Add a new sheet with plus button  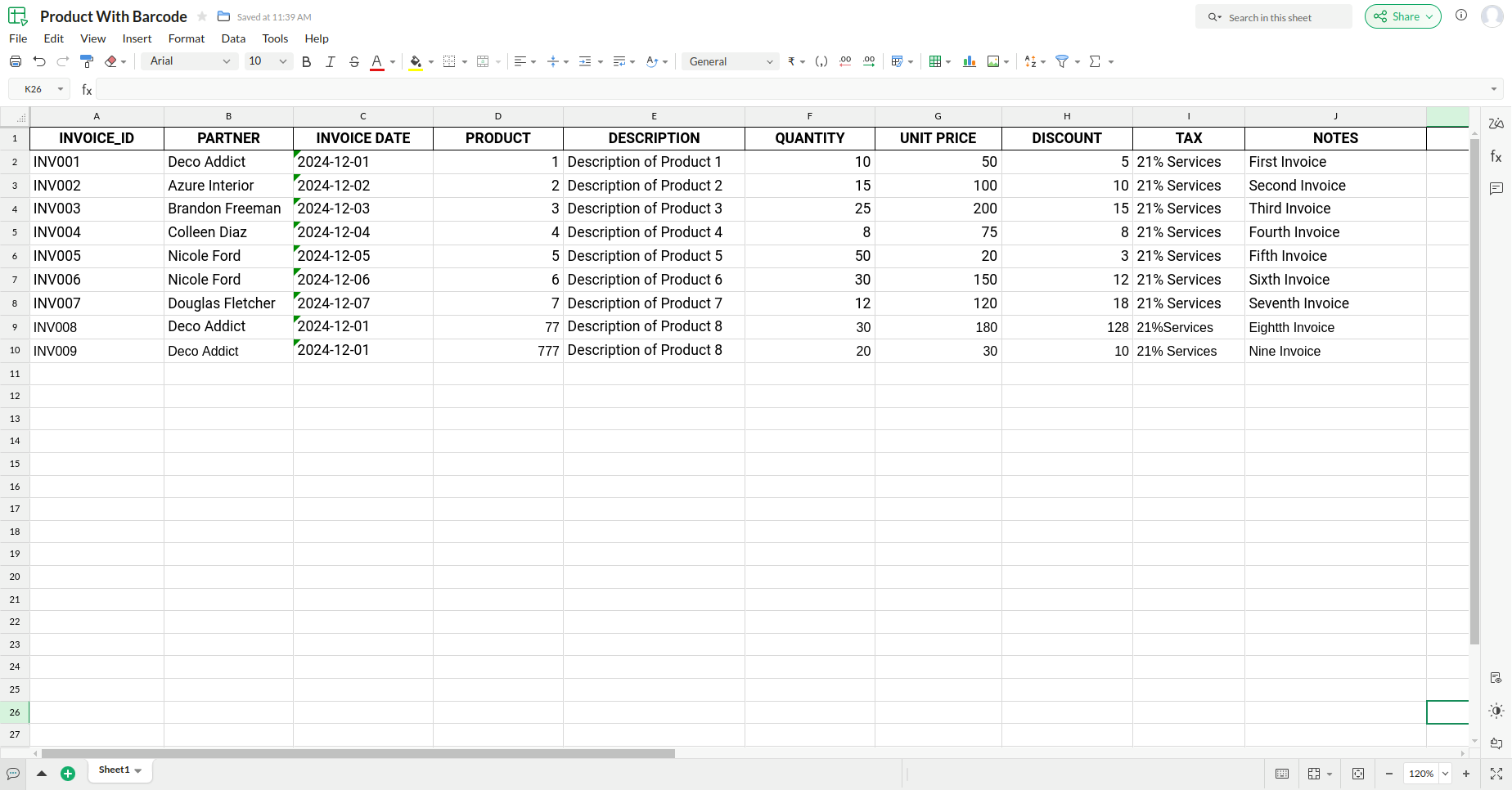pyautogui.click(x=68, y=774)
